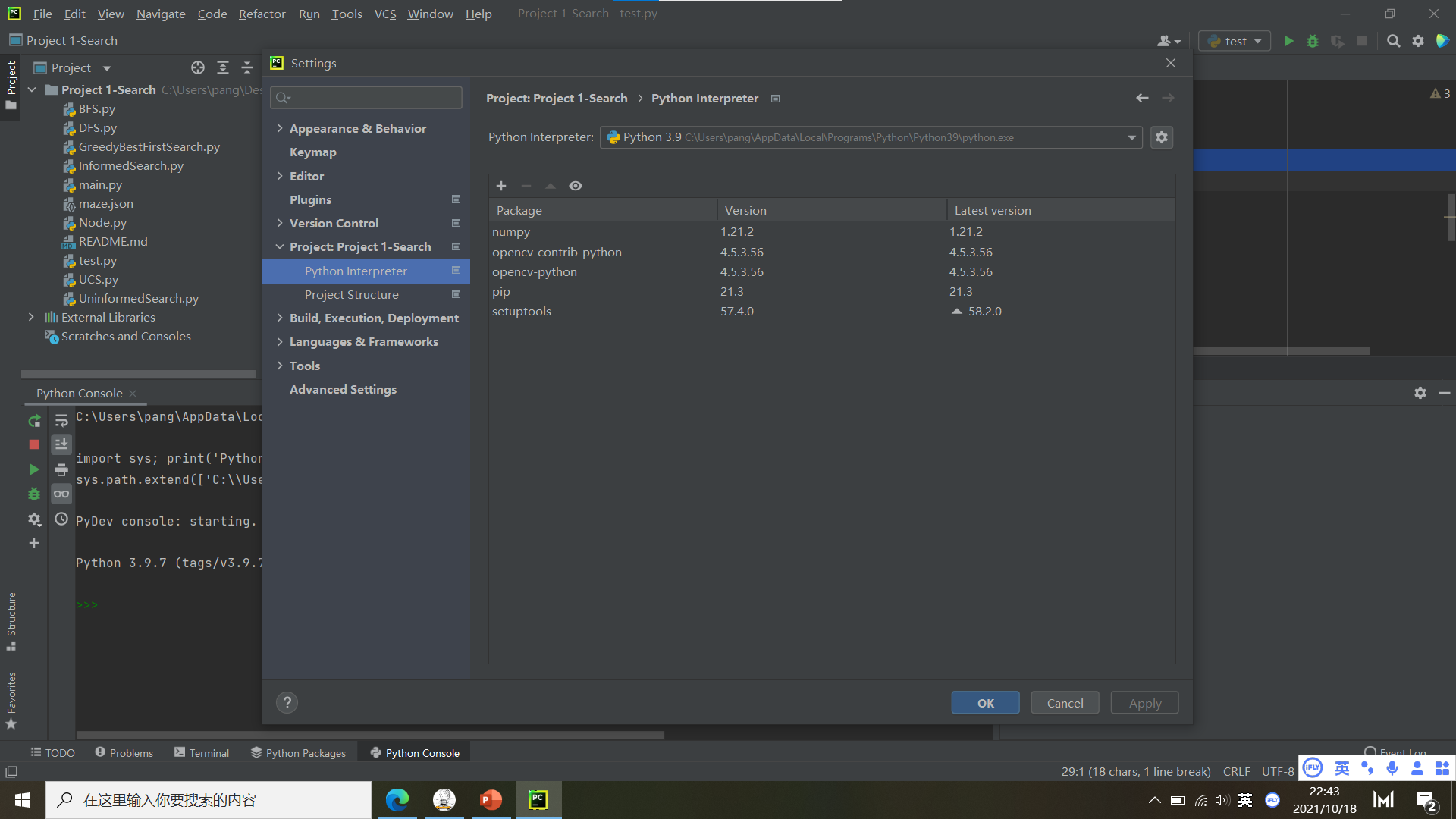
Task: Open Search Everywhere magnifier icon
Action: 1393,41
